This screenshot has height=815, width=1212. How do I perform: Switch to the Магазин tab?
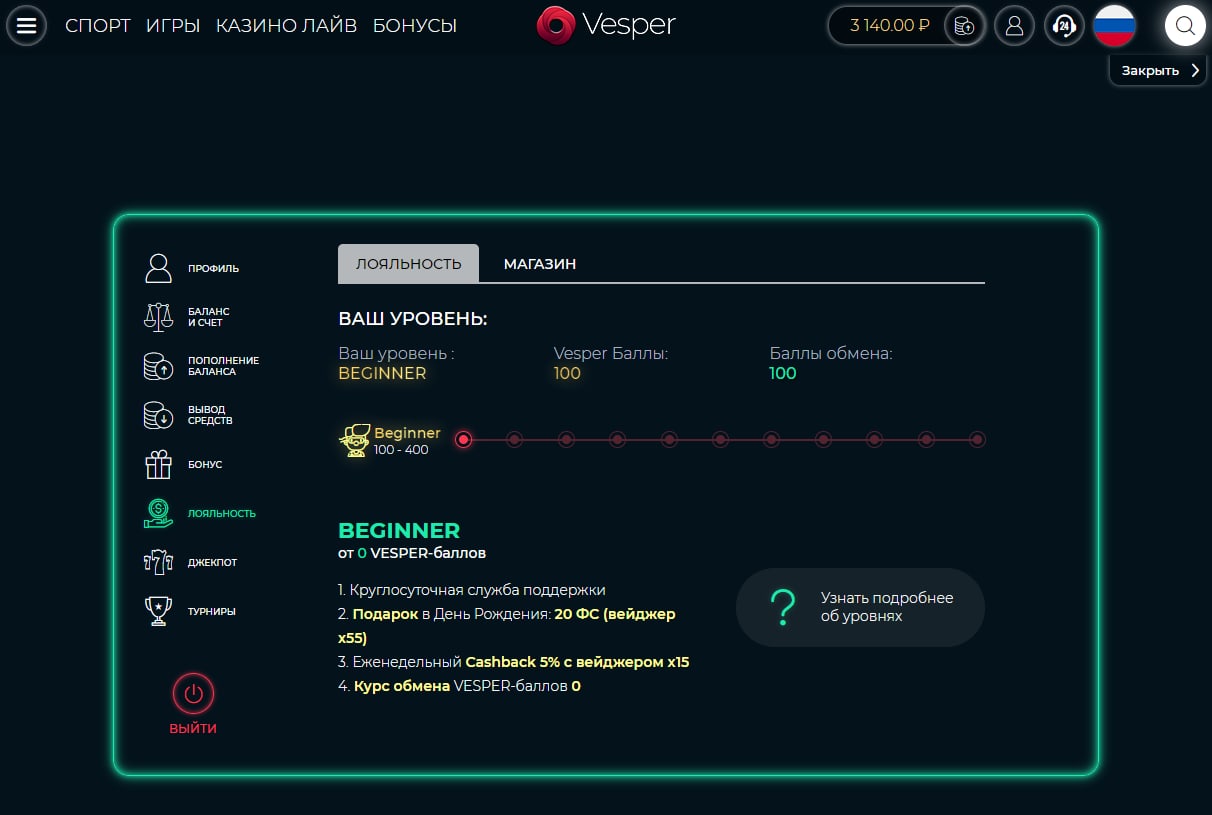coord(539,264)
